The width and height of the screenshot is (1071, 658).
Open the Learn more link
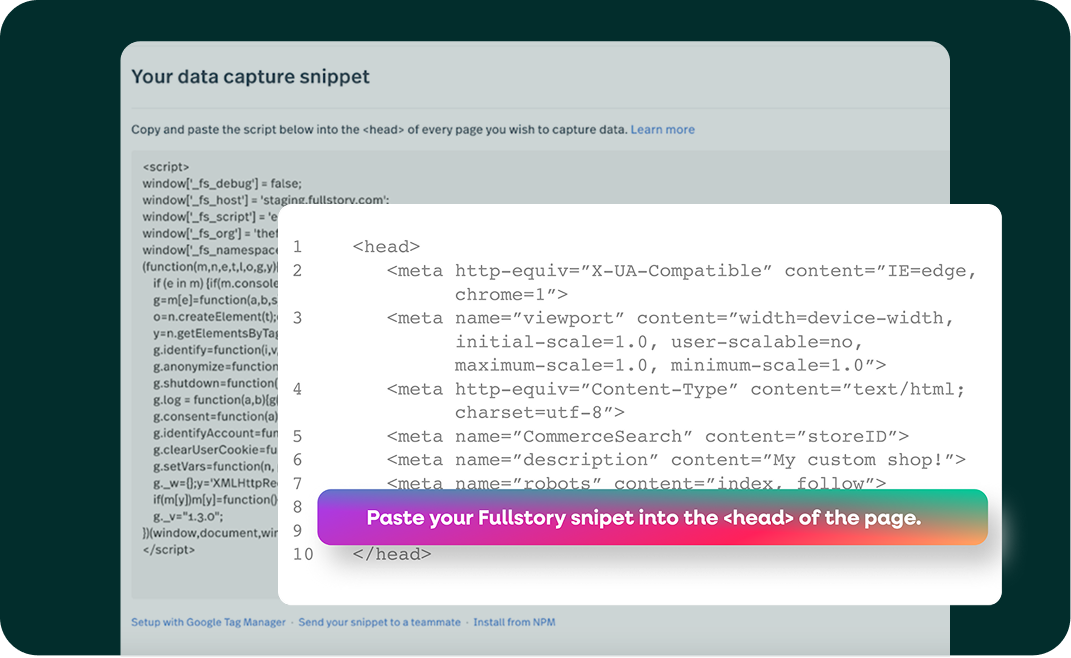662,130
